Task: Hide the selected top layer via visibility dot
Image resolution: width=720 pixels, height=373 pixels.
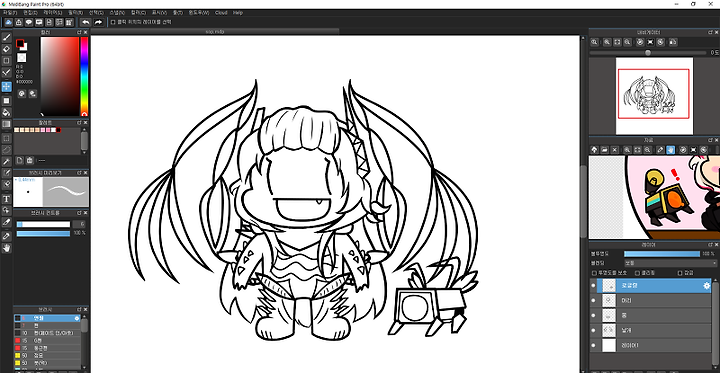Action: pyautogui.click(x=593, y=286)
